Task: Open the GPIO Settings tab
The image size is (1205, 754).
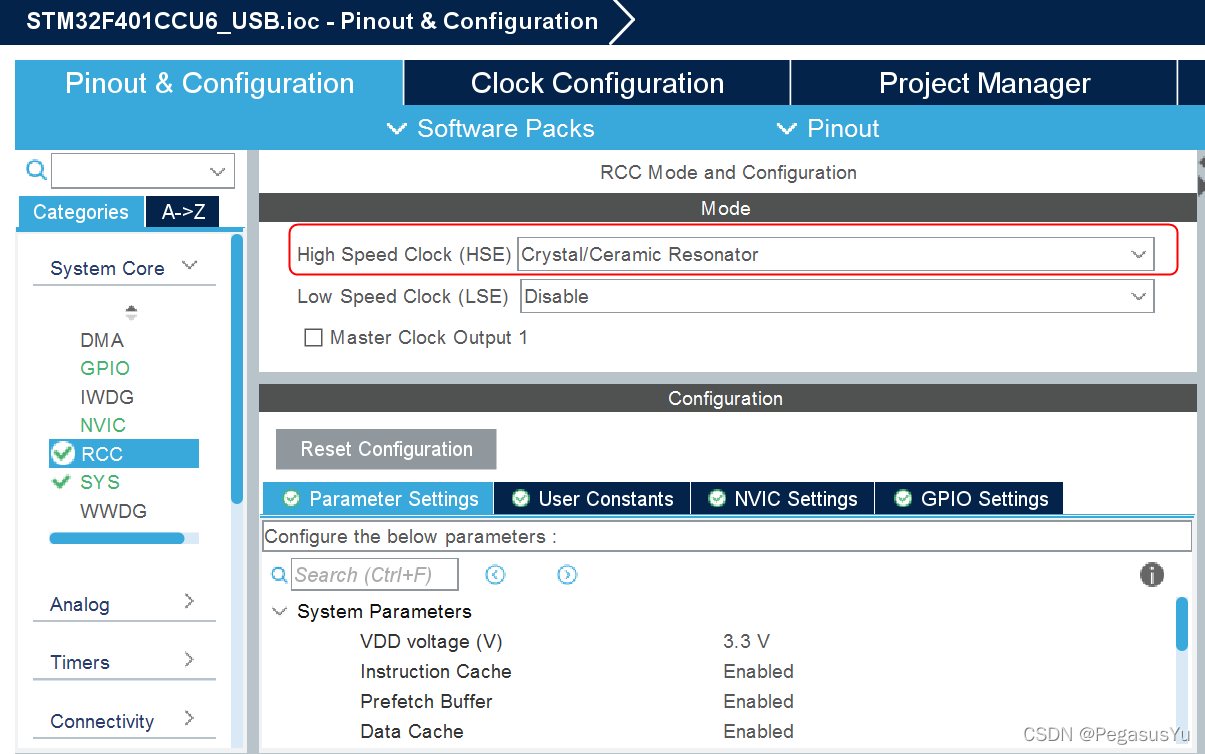Action: 970,499
